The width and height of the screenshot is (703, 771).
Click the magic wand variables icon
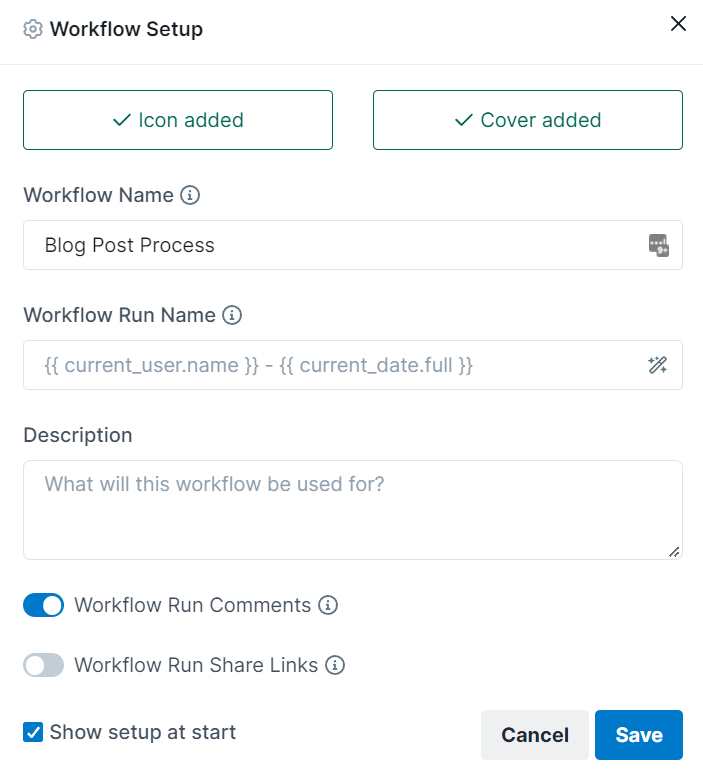(x=657, y=365)
